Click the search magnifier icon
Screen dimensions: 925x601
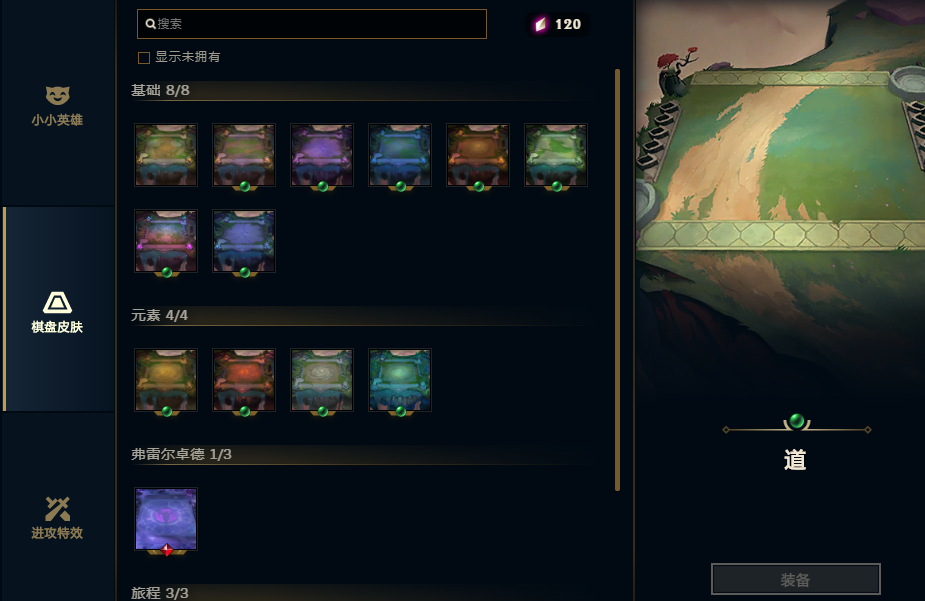150,24
